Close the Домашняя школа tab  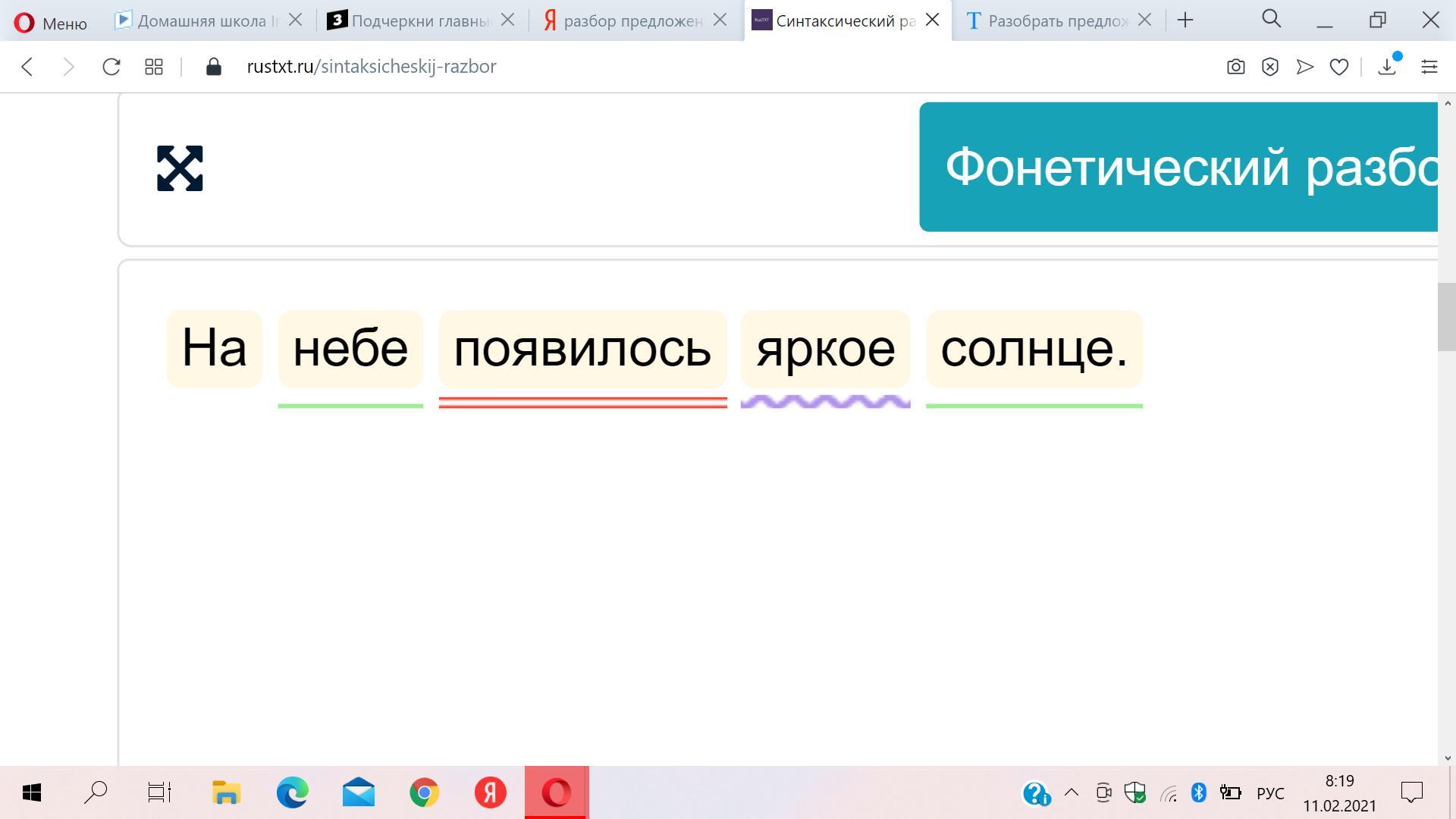[x=296, y=20]
